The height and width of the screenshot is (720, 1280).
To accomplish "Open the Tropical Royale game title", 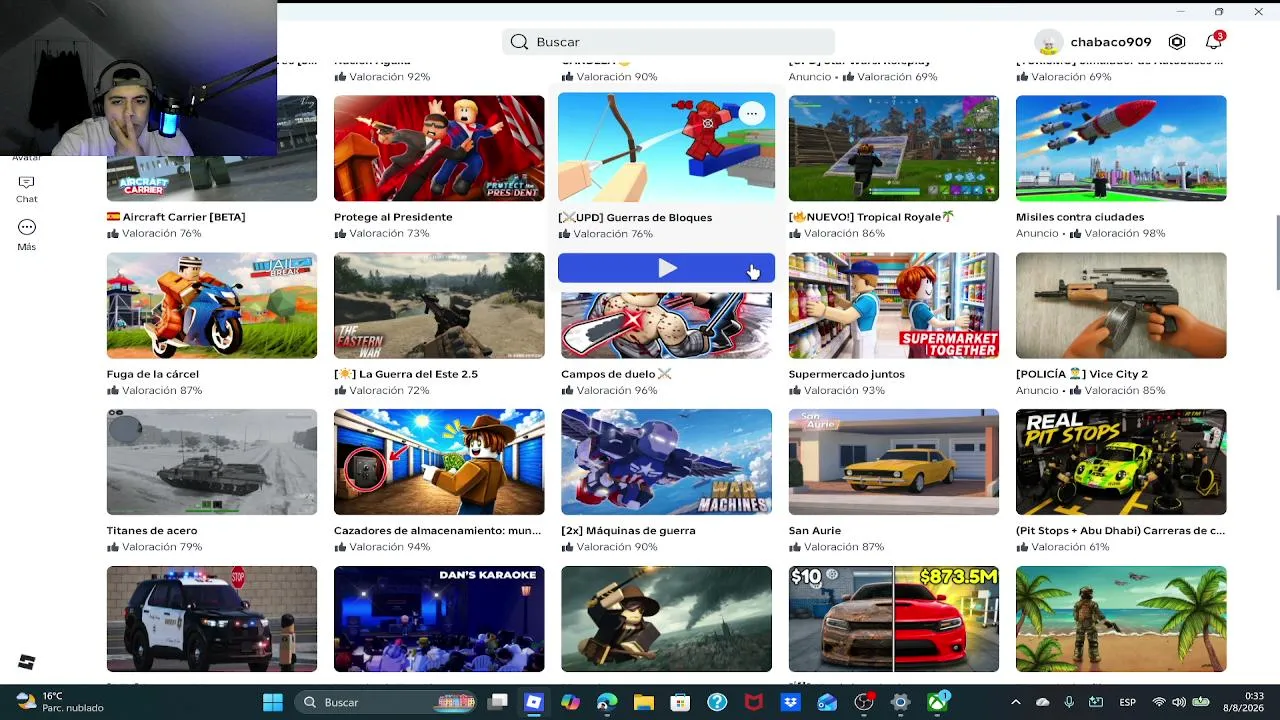I will (872, 217).
